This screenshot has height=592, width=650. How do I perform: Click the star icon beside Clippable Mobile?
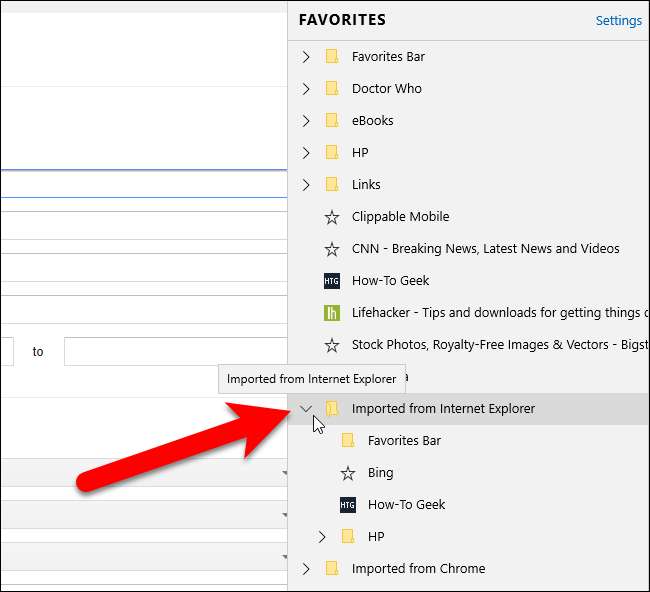[332, 217]
